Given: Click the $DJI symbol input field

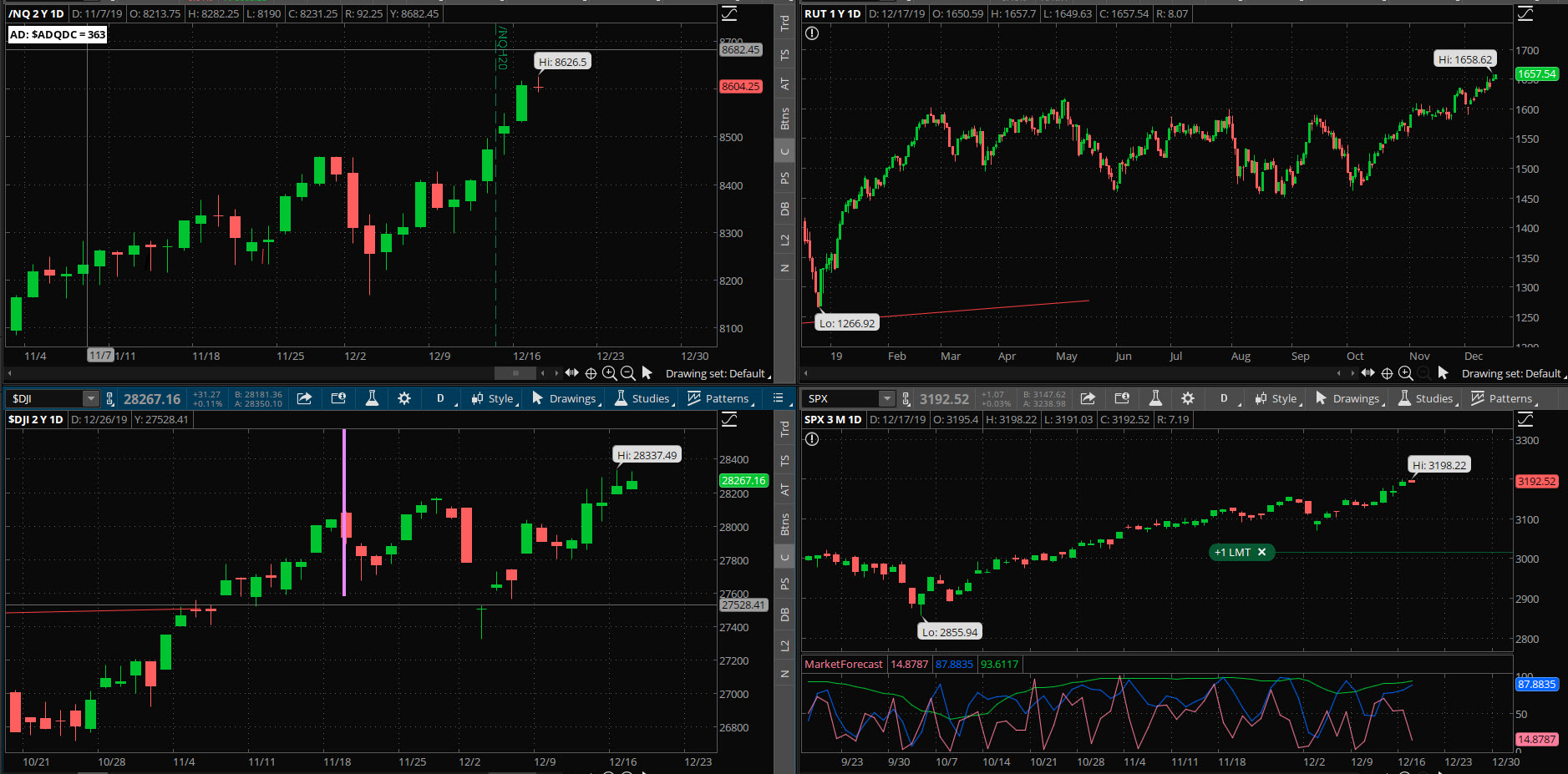Looking at the screenshot, I should 45,398.
